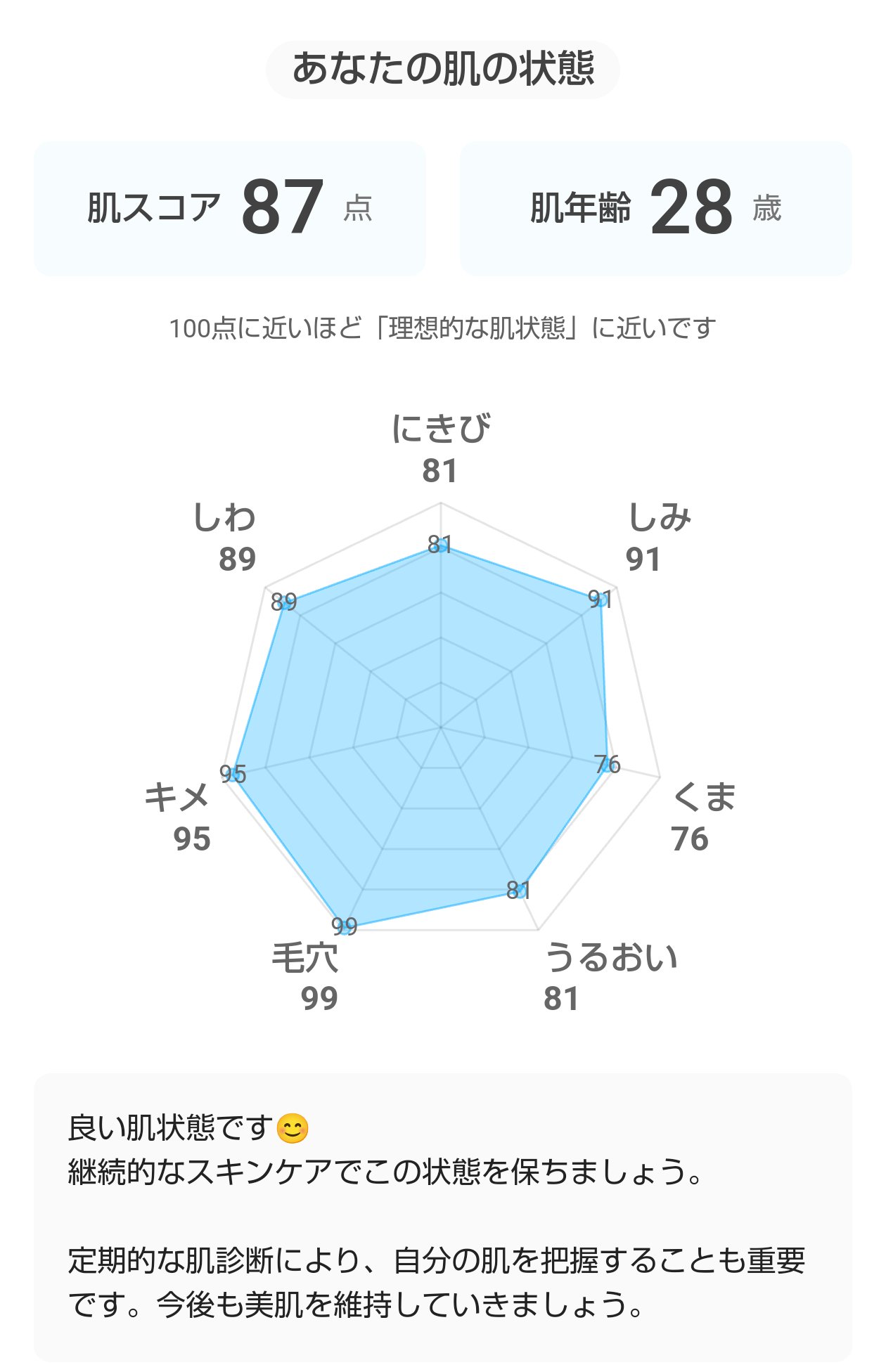
Task: Click the うるおい data point on radar chart
Action: [x=520, y=891]
